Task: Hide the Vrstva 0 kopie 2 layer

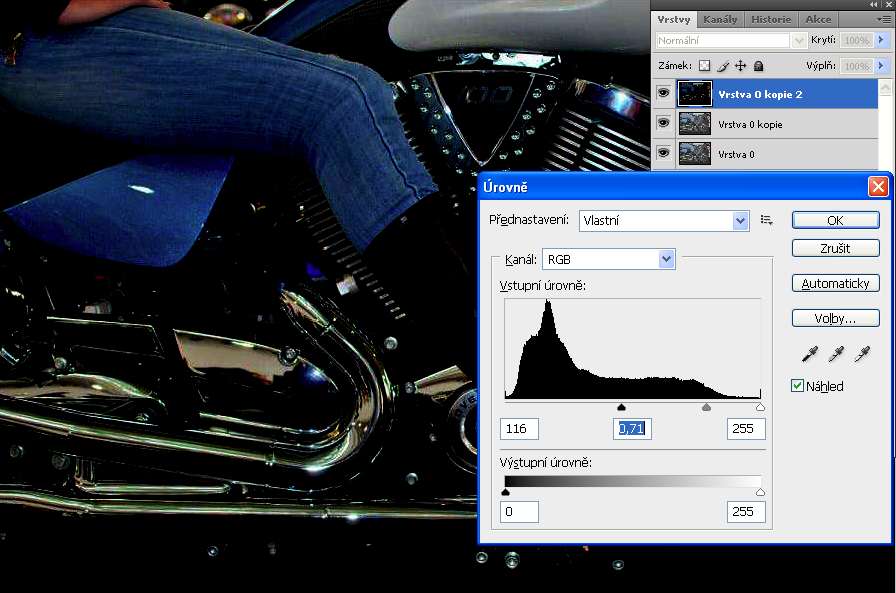Action: (x=662, y=94)
